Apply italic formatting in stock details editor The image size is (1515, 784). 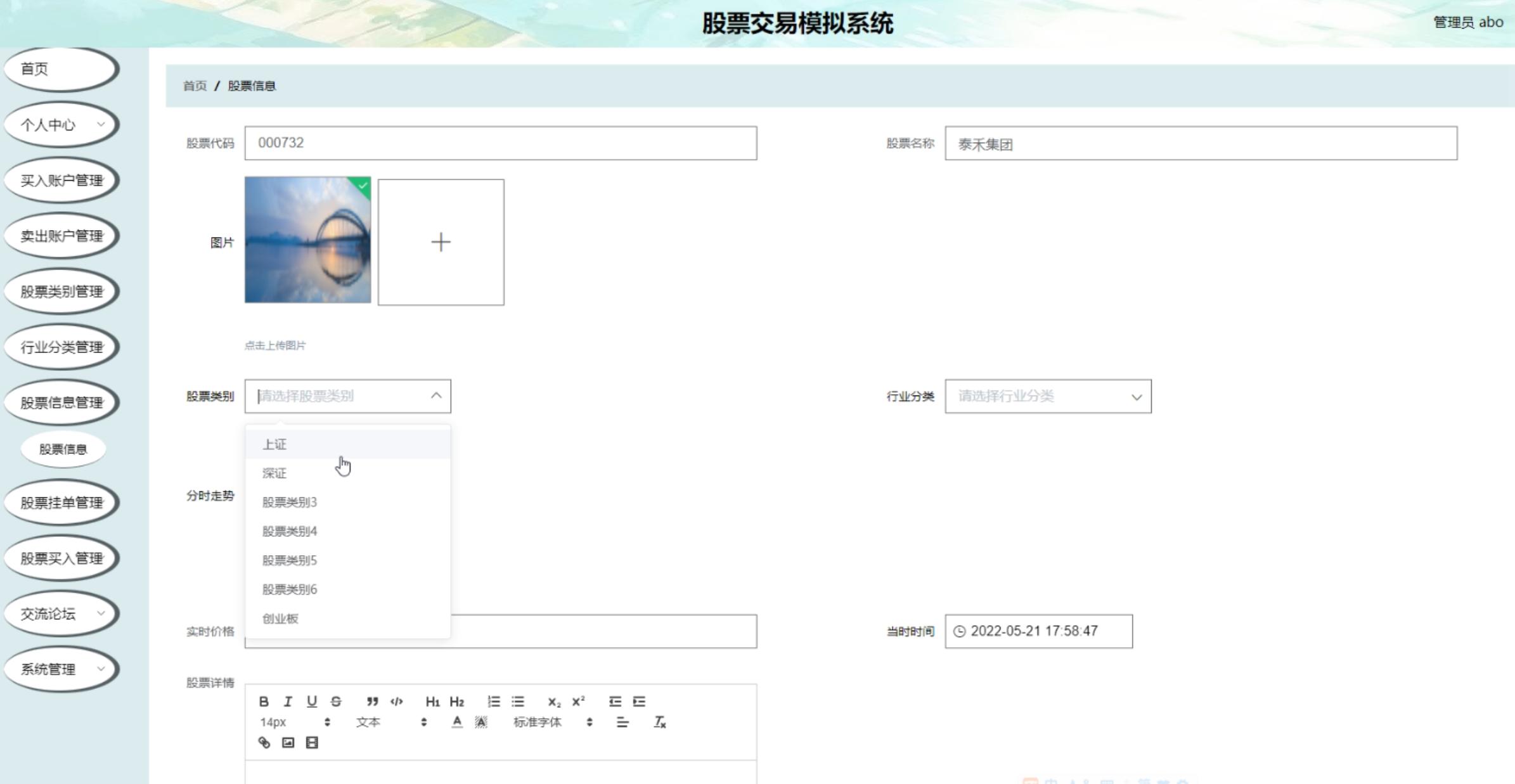click(x=288, y=702)
